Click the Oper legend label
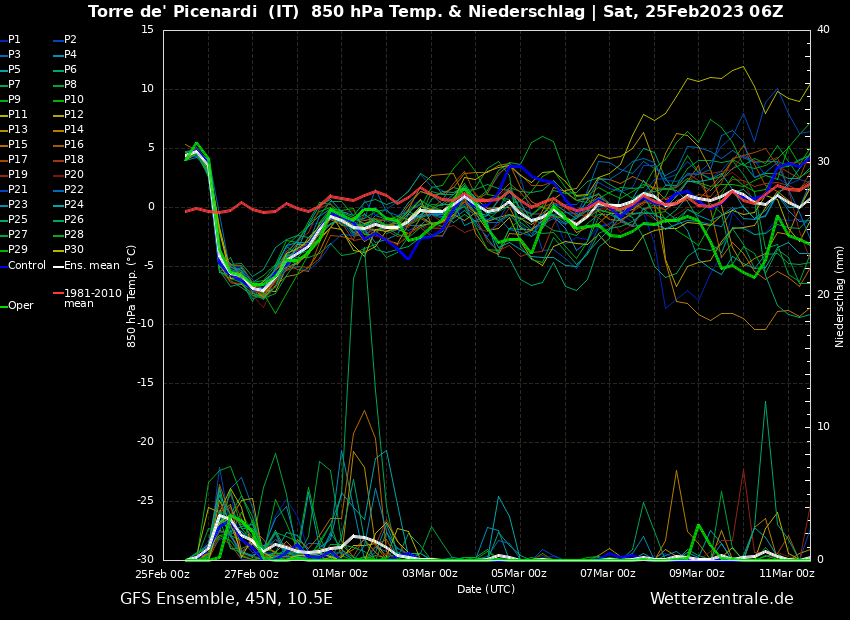Image resolution: width=850 pixels, height=620 pixels. click(21, 306)
